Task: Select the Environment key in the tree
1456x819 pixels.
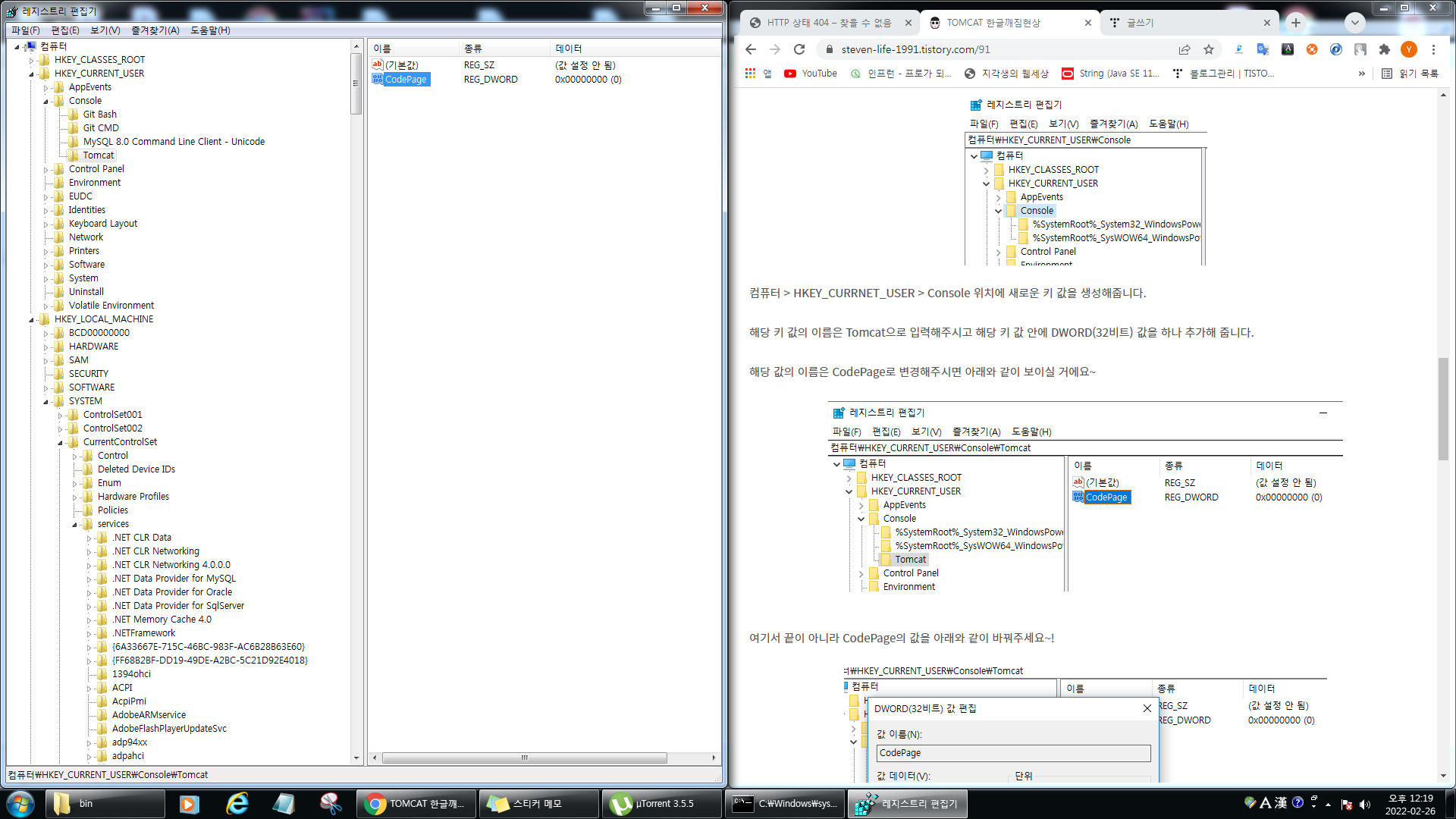Action: (95, 183)
